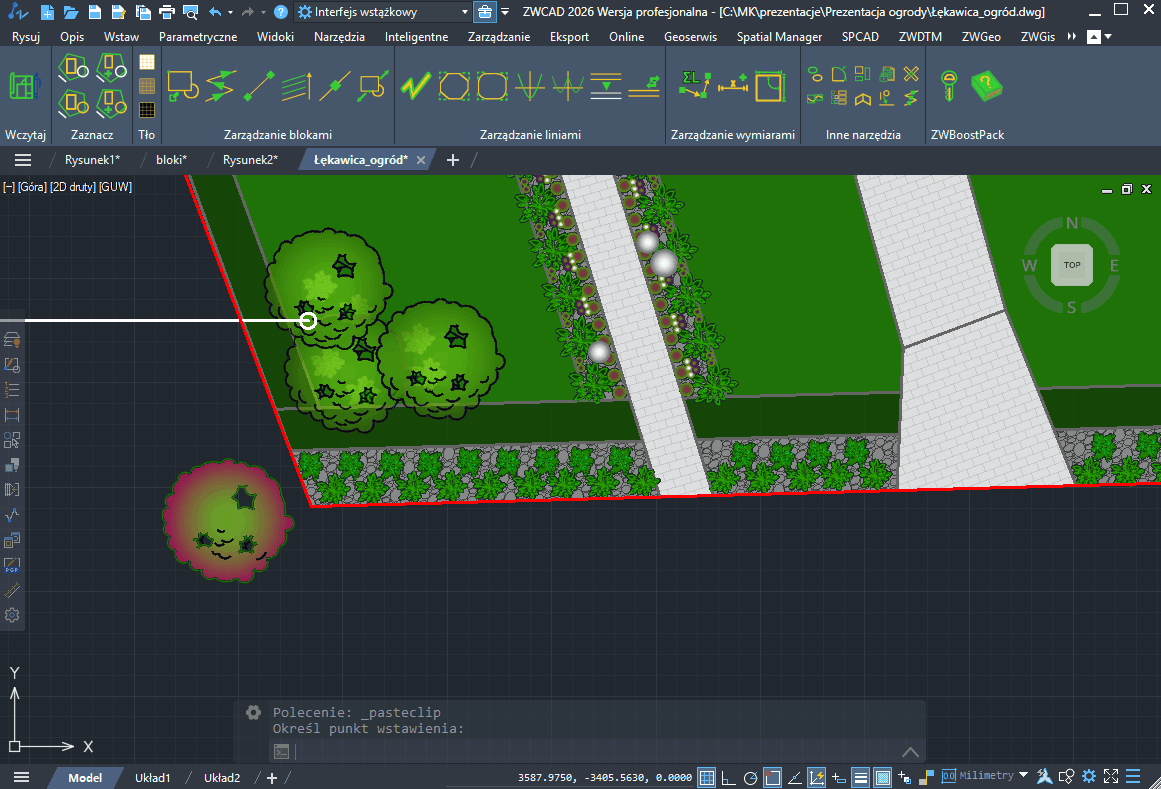1161x789 pixels.
Task: Open the Zarządzanie ribbon tab
Action: [x=499, y=36]
